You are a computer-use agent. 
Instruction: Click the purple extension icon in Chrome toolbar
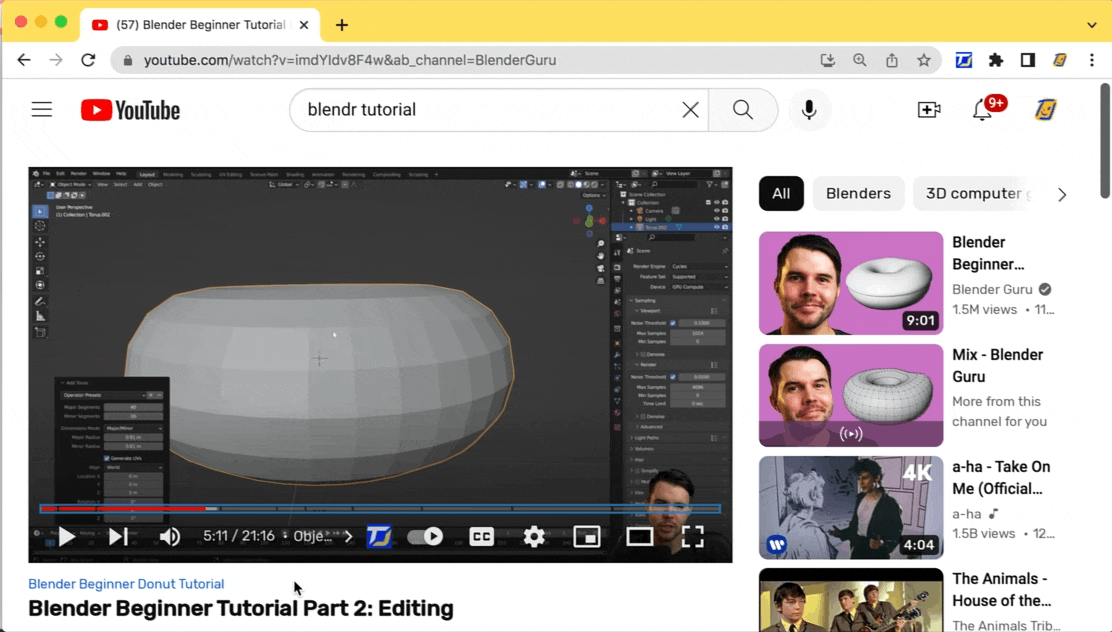point(1060,60)
